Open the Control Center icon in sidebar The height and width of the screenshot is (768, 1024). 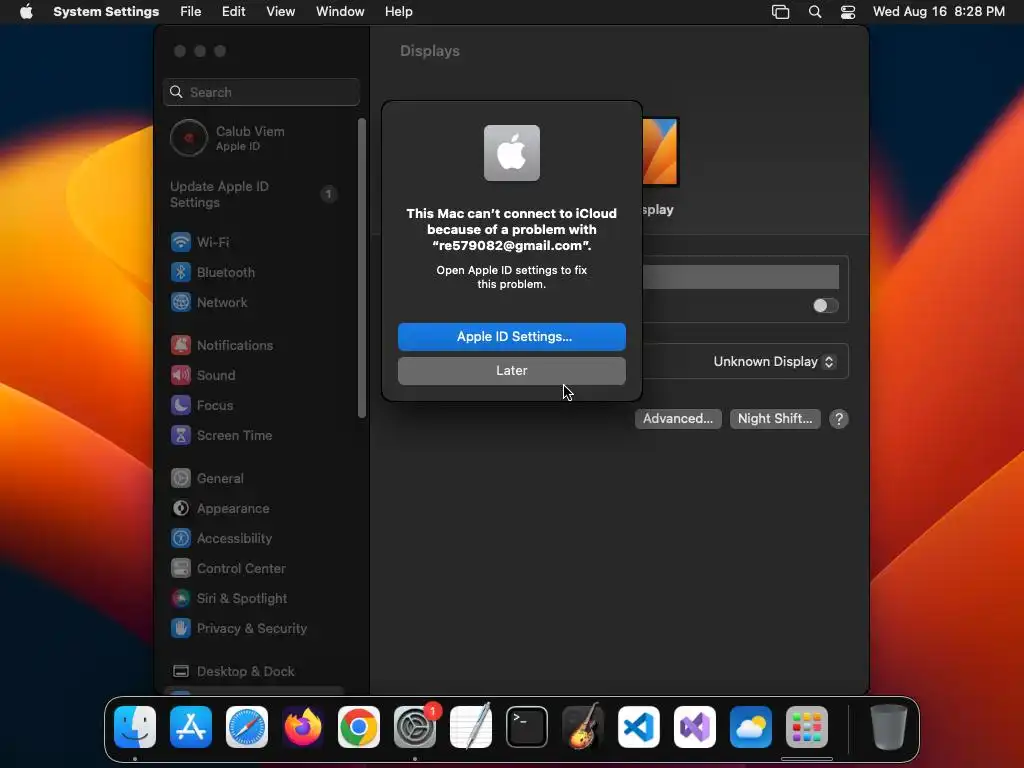[x=181, y=569]
